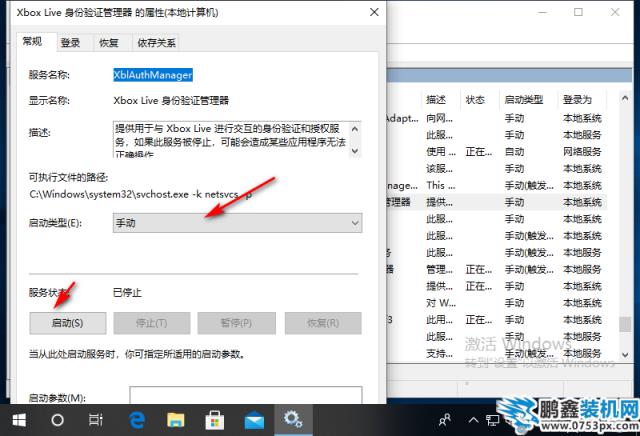The height and width of the screenshot is (436, 640).
Task: Click the 启动参数 input field
Action: (246, 395)
